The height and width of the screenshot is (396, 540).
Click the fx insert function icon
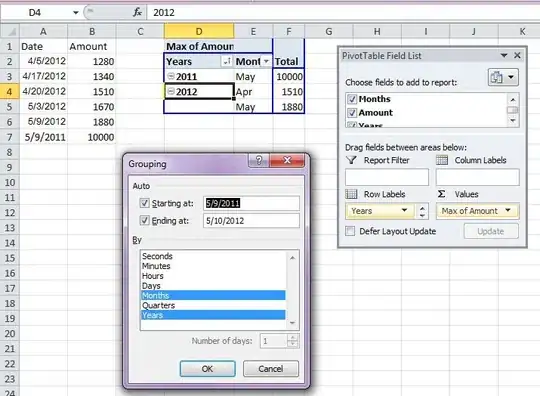point(137,12)
